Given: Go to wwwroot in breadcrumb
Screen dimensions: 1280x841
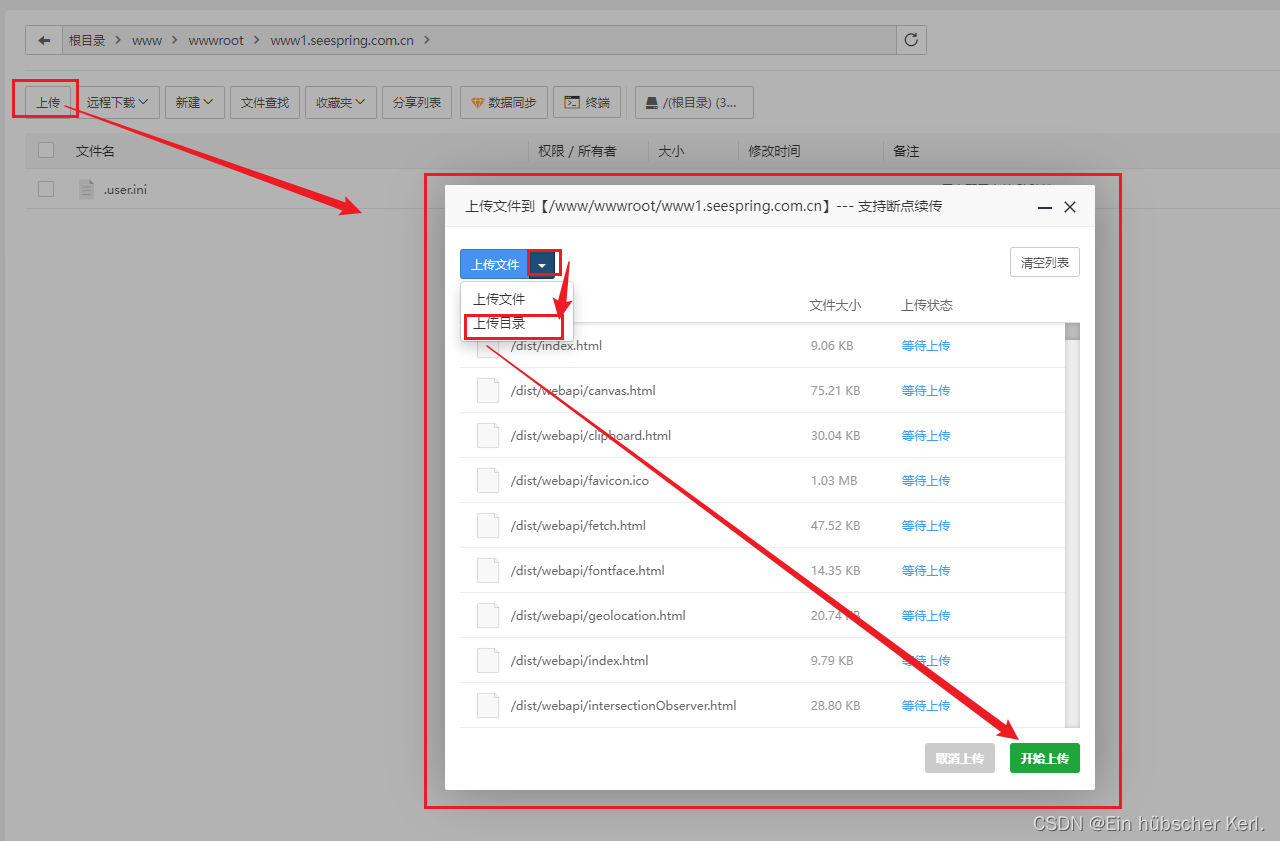Looking at the screenshot, I should tap(217, 40).
